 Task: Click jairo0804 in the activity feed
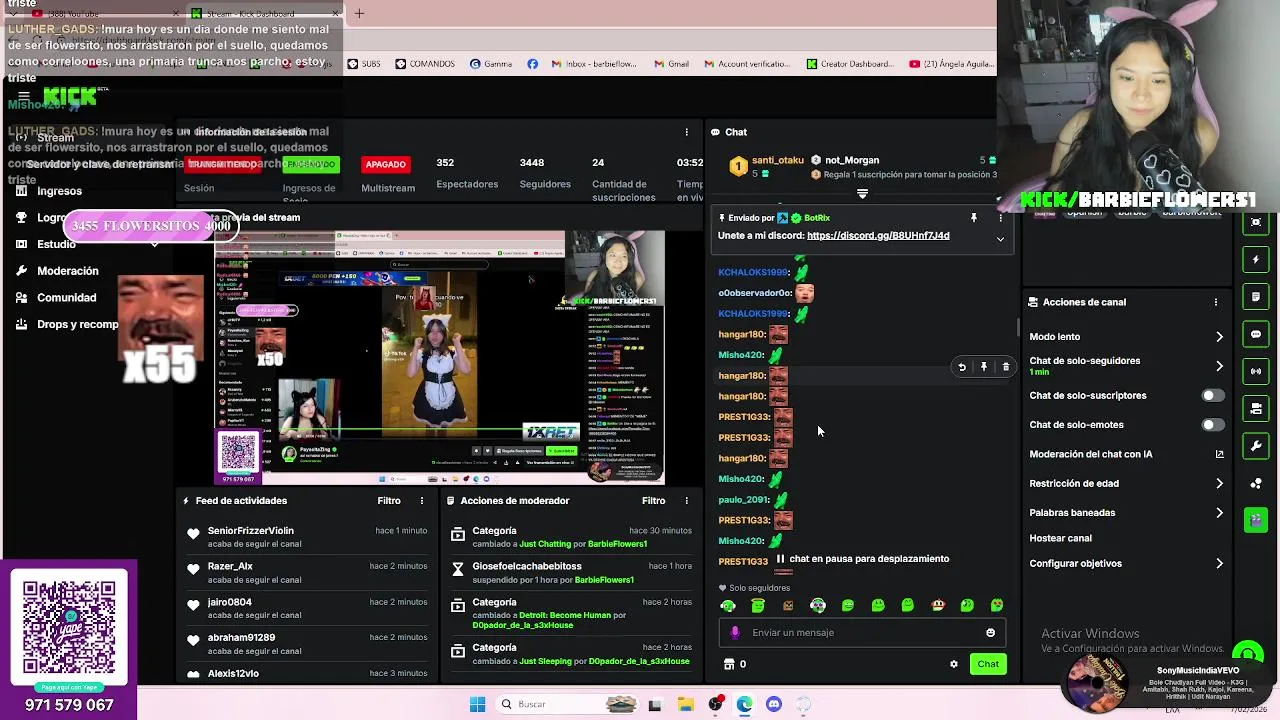(229, 602)
